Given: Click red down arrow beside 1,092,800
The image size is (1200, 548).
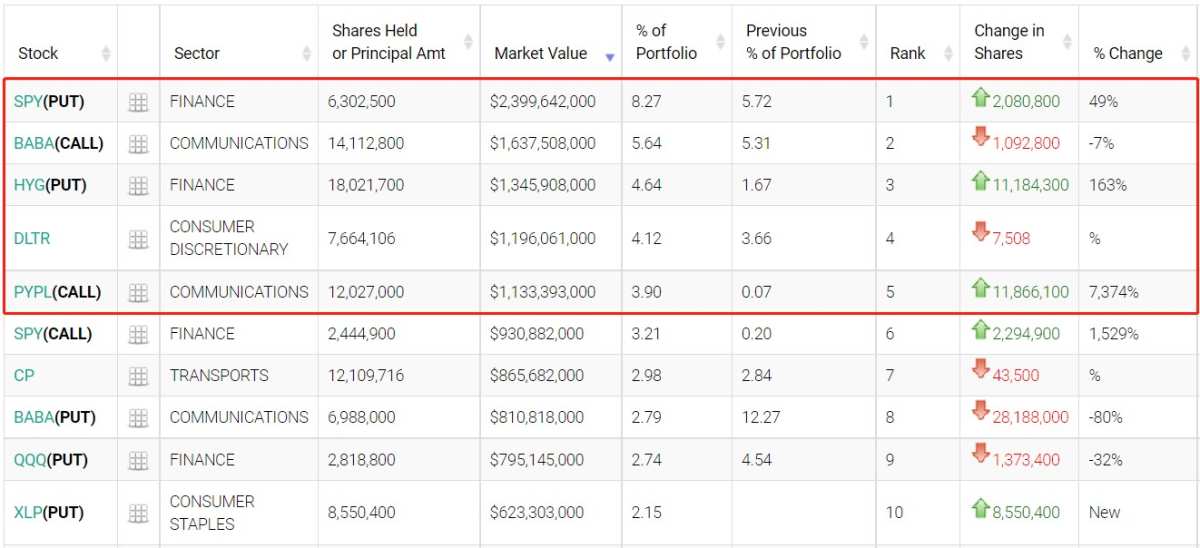Looking at the screenshot, I should 980,137.
